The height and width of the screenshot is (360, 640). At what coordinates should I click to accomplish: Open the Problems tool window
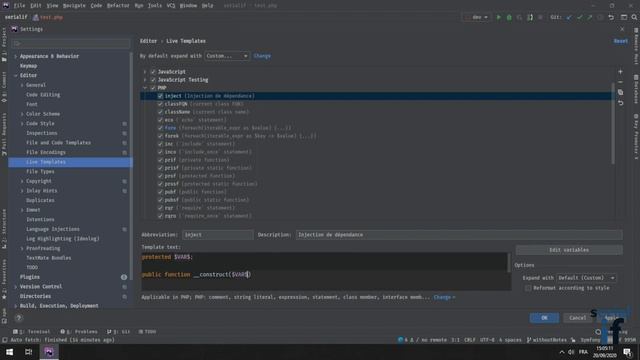coord(79,332)
